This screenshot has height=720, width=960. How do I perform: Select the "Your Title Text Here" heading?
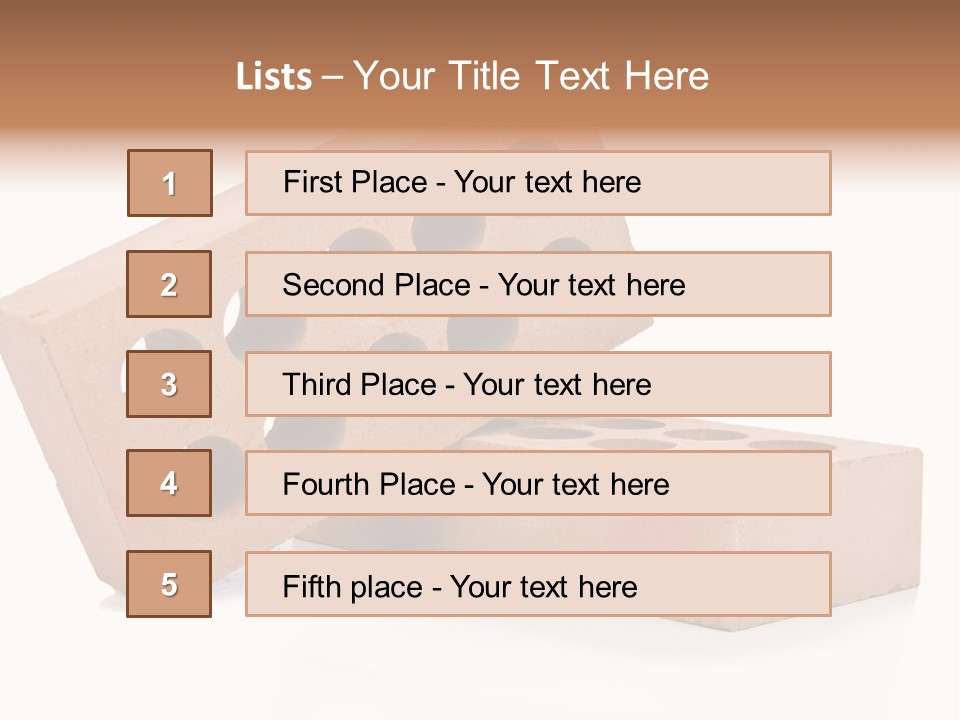coord(531,76)
